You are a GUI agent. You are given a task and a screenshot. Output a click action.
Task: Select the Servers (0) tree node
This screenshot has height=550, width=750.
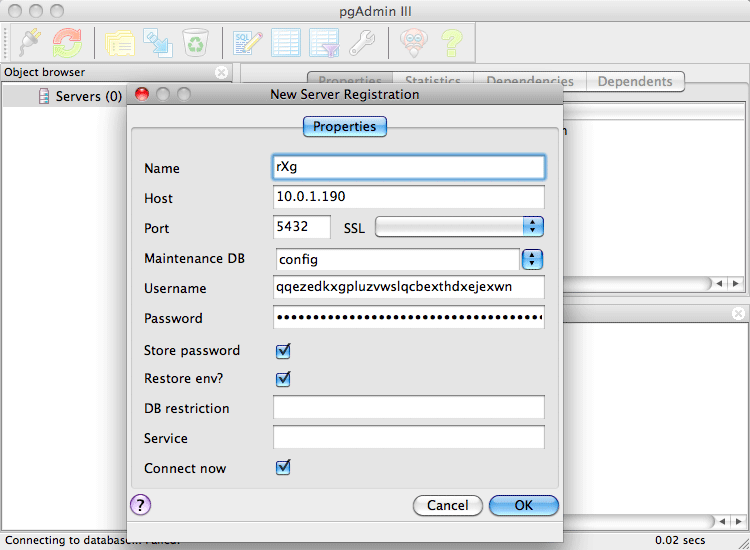point(88,97)
